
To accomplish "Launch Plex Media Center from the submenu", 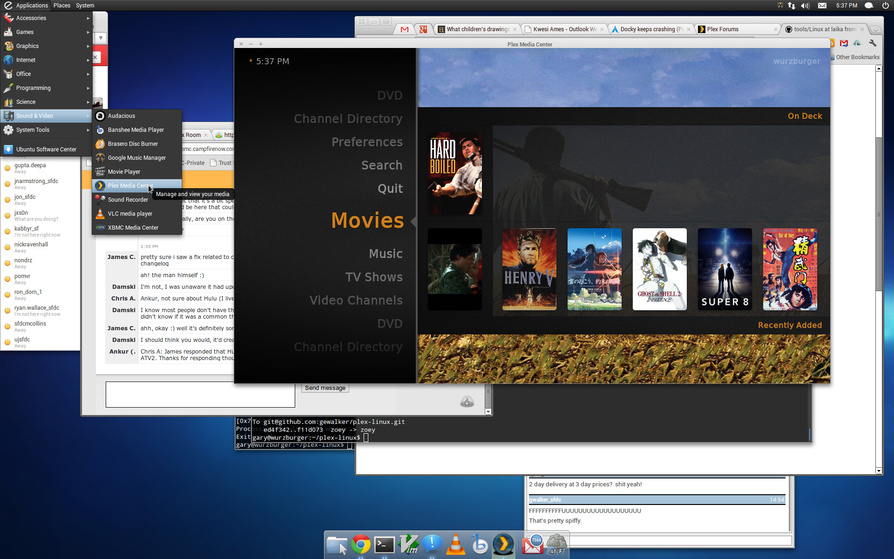I will [x=137, y=185].
